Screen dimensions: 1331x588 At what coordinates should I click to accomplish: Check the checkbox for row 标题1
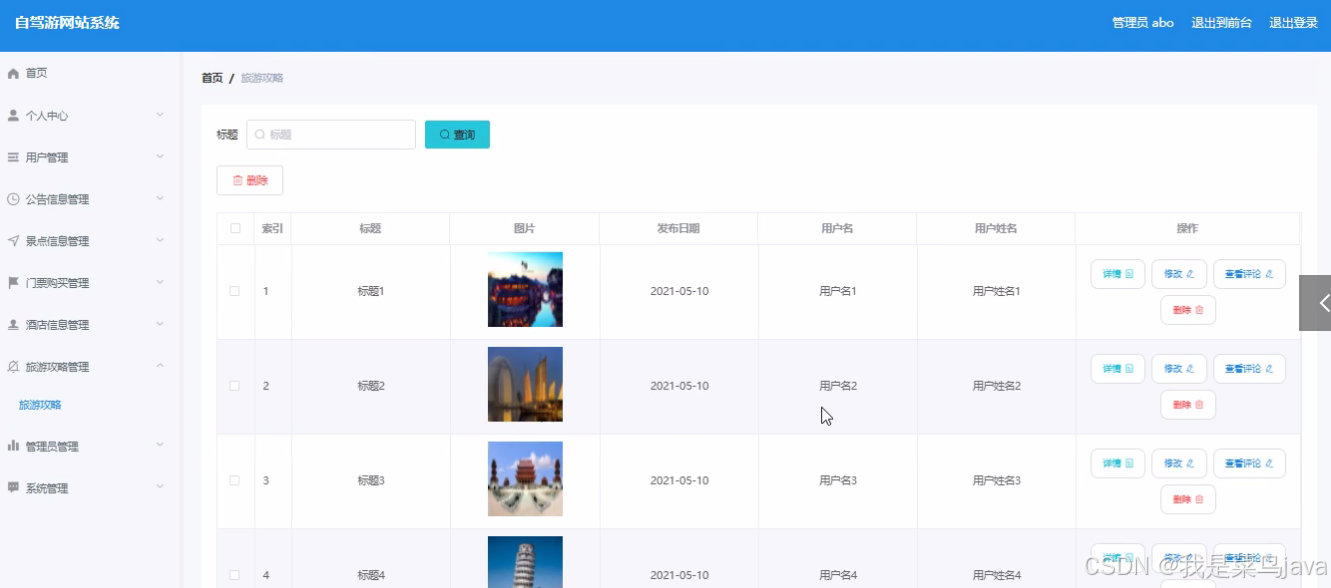pyautogui.click(x=235, y=291)
